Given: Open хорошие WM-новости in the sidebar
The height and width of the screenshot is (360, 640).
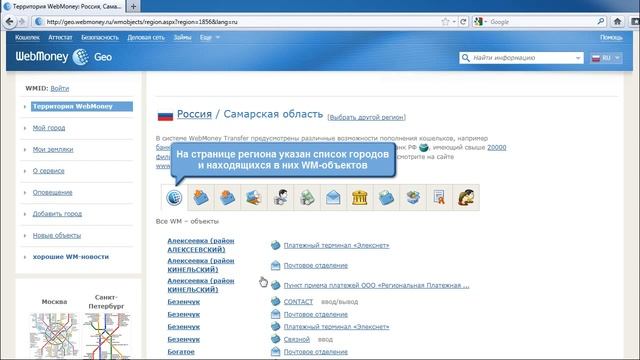Looking at the screenshot, I should (71, 257).
